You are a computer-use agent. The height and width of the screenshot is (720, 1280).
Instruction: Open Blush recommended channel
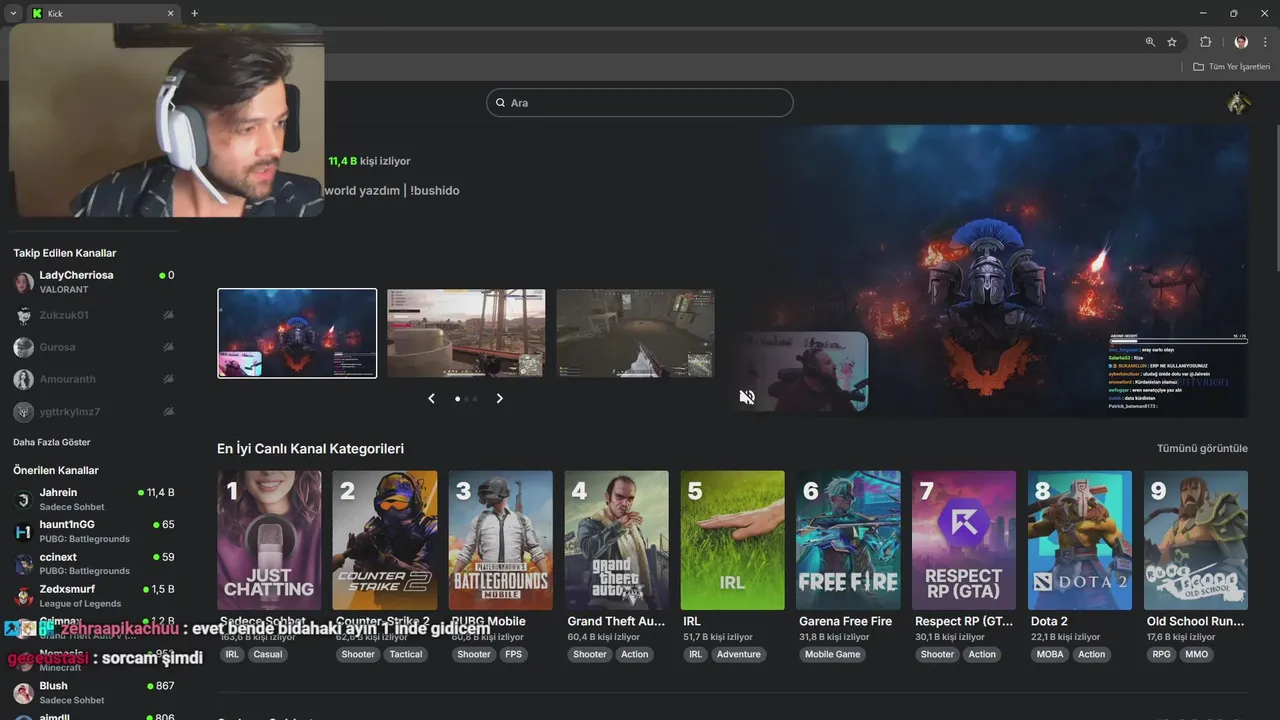pyautogui.click(x=94, y=692)
